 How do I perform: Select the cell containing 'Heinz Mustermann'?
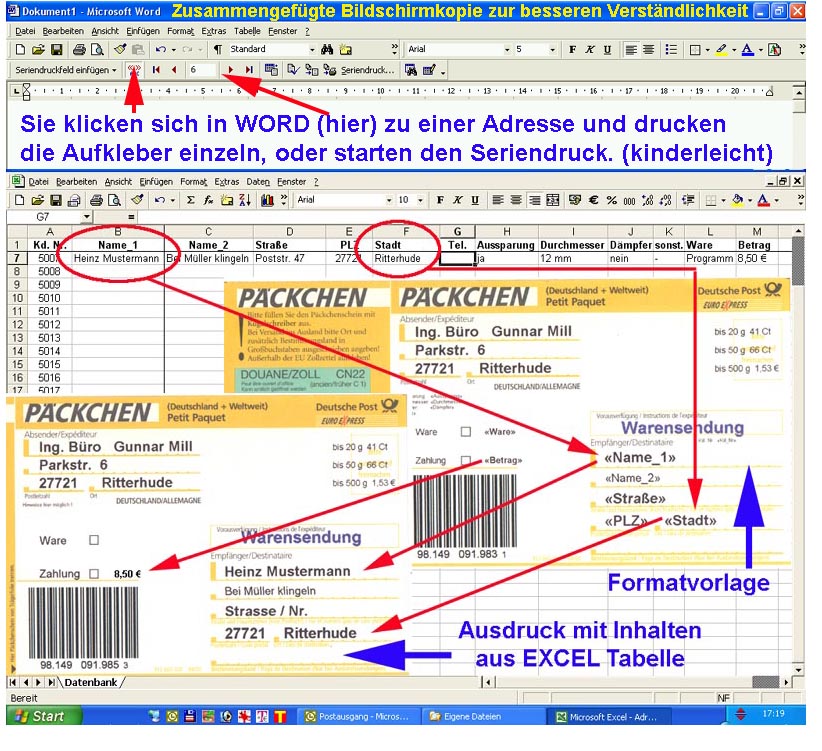[x=116, y=258]
